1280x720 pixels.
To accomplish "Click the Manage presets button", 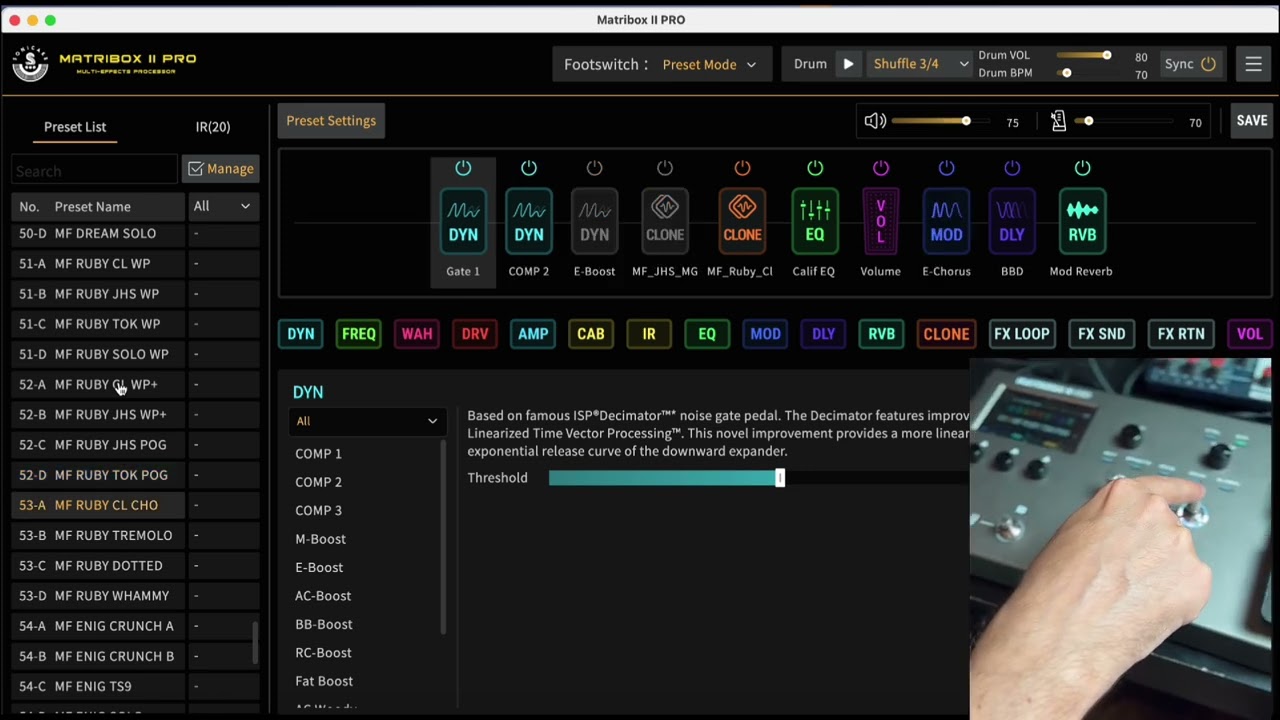I will coord(221,169).
